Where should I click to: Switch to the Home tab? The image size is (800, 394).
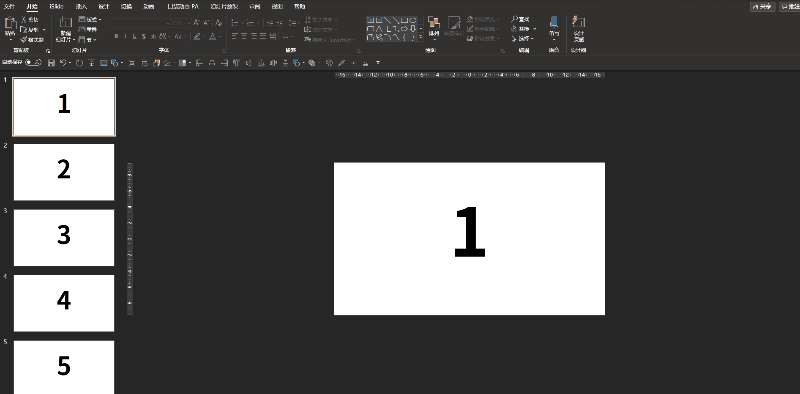click(x=32, y=7)
